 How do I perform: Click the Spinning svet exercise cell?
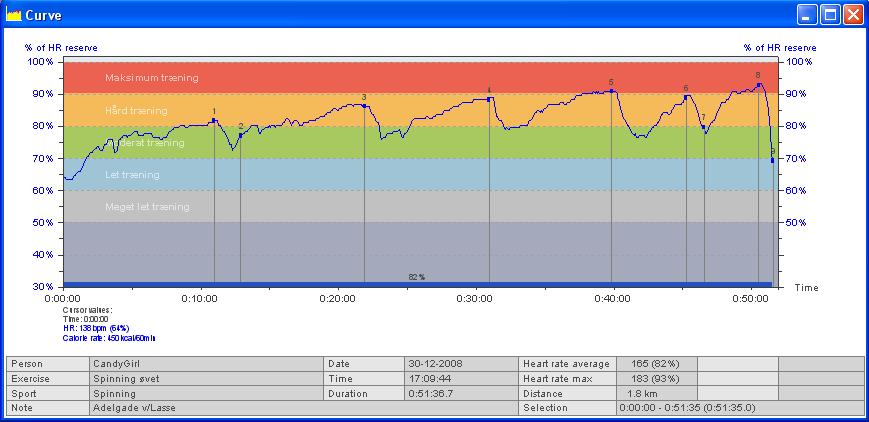[206, 379]
